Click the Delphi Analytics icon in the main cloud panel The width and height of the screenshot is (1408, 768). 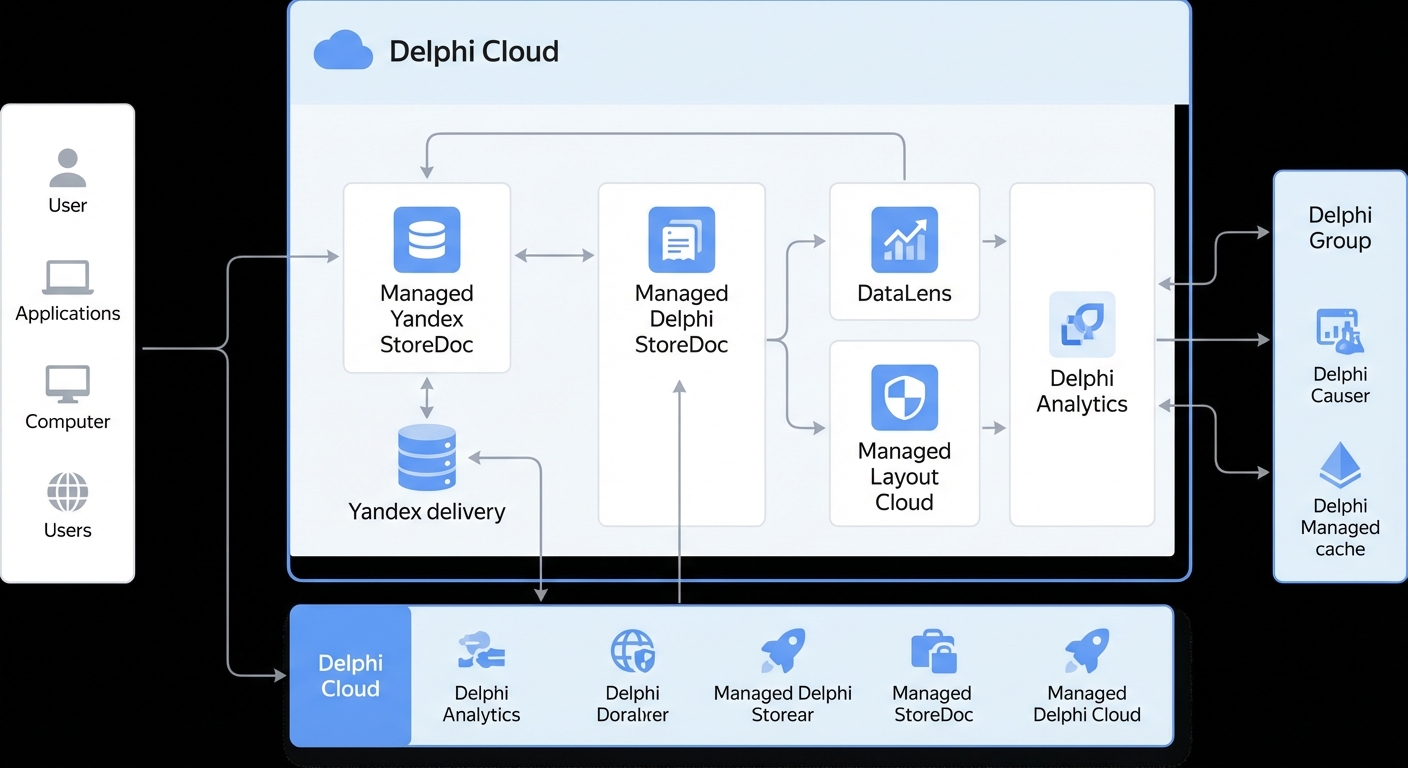[1082, 325]
